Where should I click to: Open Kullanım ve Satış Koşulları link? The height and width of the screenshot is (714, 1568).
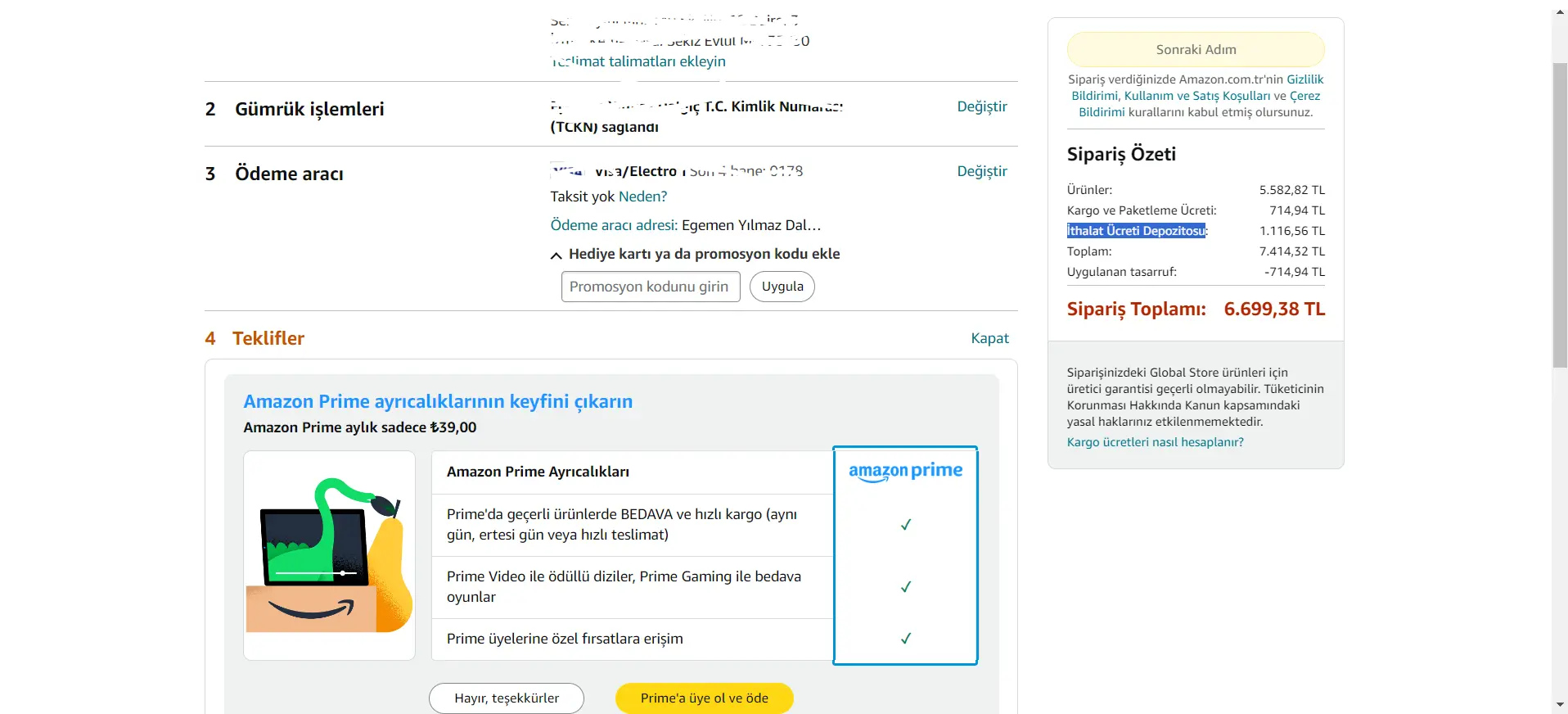click(x=1197, y=96)
